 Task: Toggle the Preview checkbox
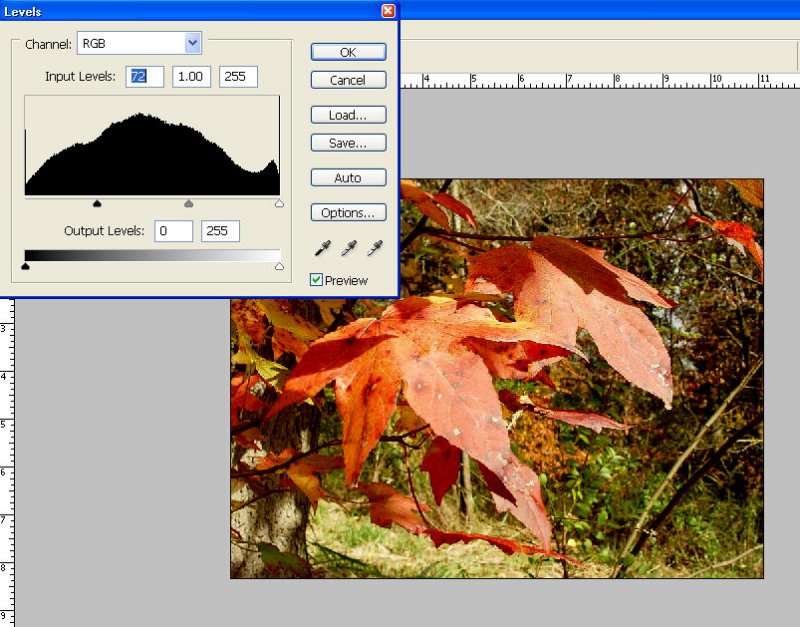[316, 280]
